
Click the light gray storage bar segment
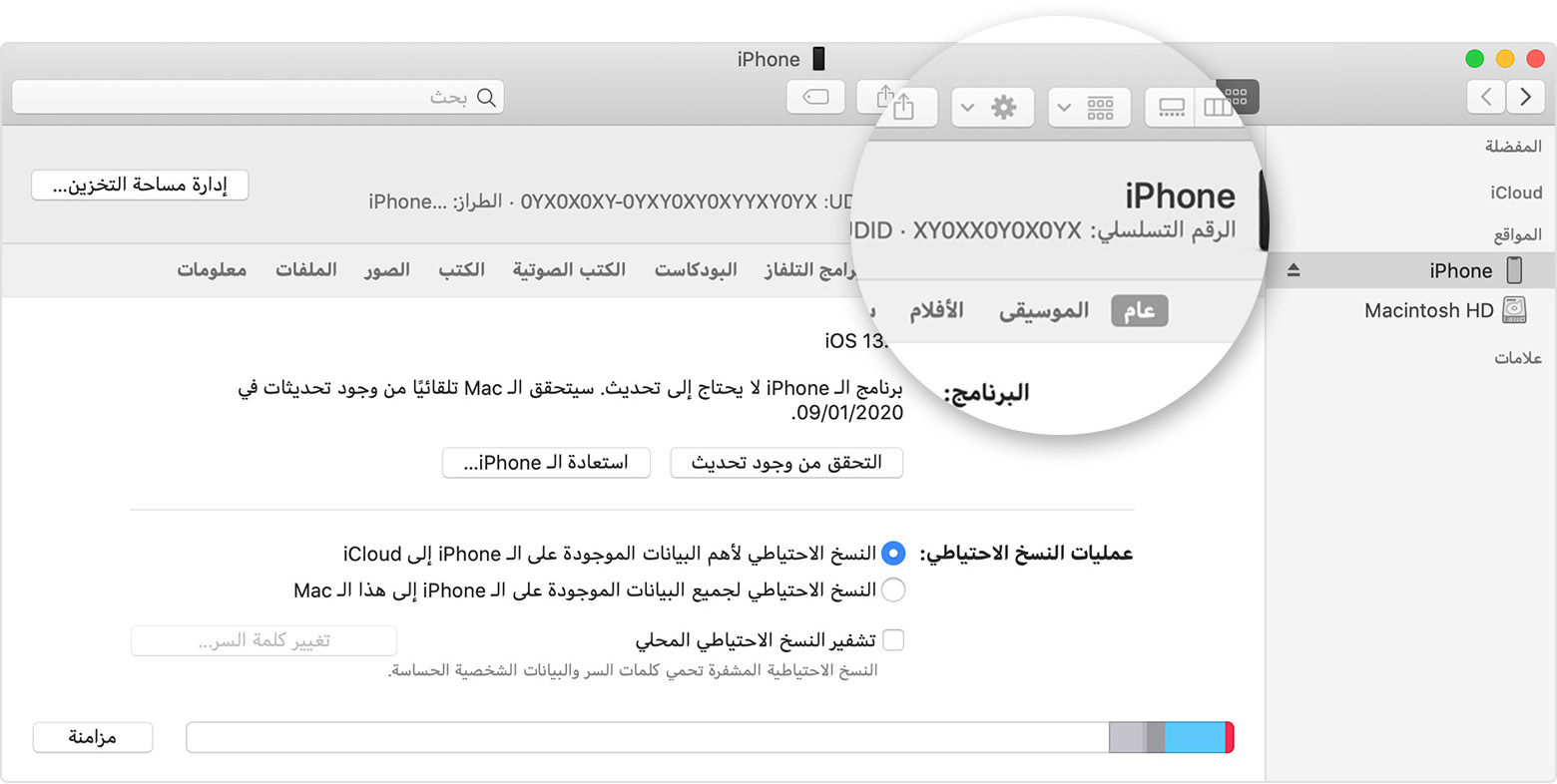click(x=1127, y=738)
